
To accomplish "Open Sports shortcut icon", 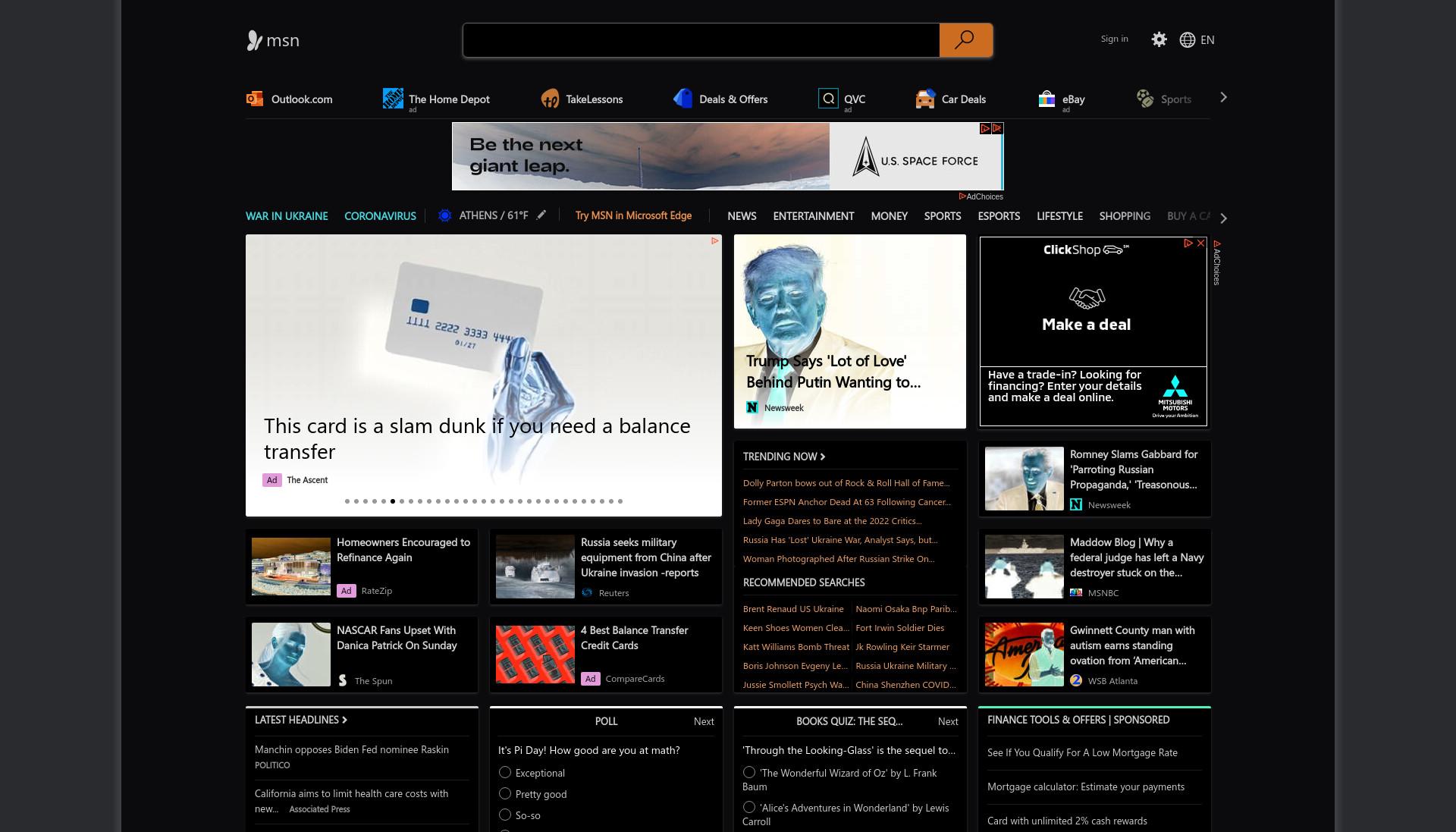I will pyautogui.click(x=1145, y=99).
